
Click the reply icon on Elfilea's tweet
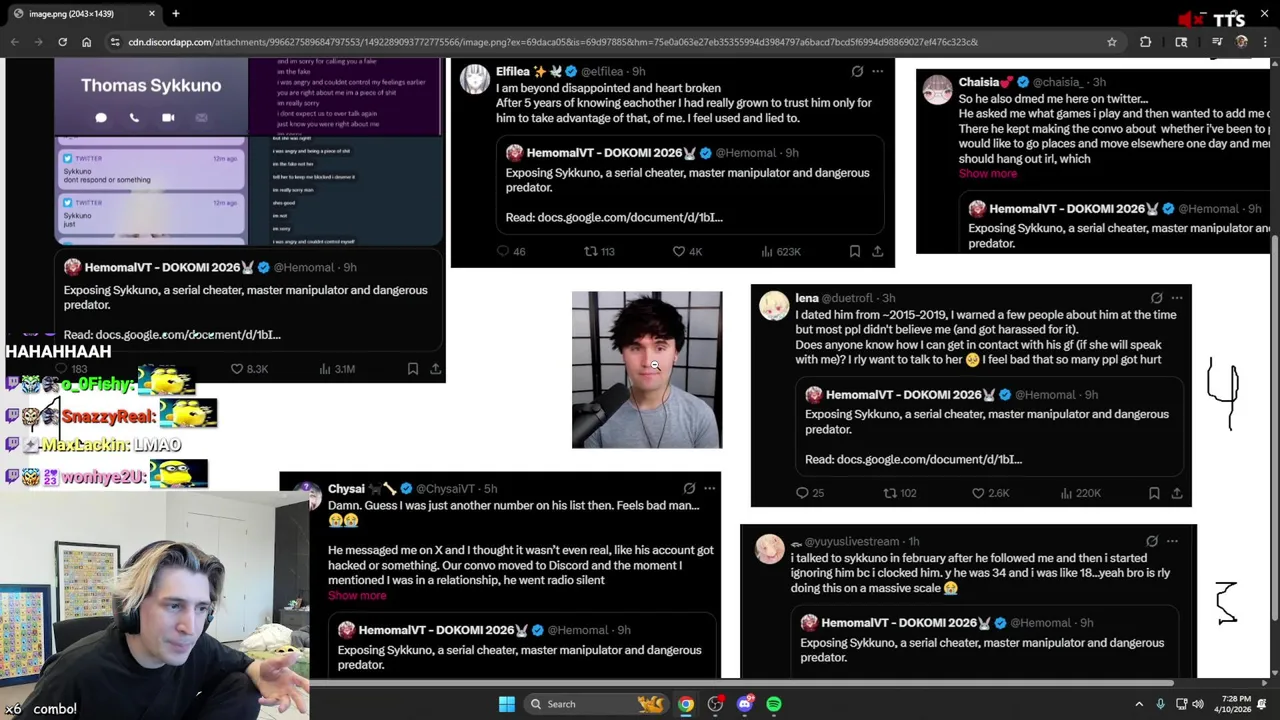click(x=503, y=251)
